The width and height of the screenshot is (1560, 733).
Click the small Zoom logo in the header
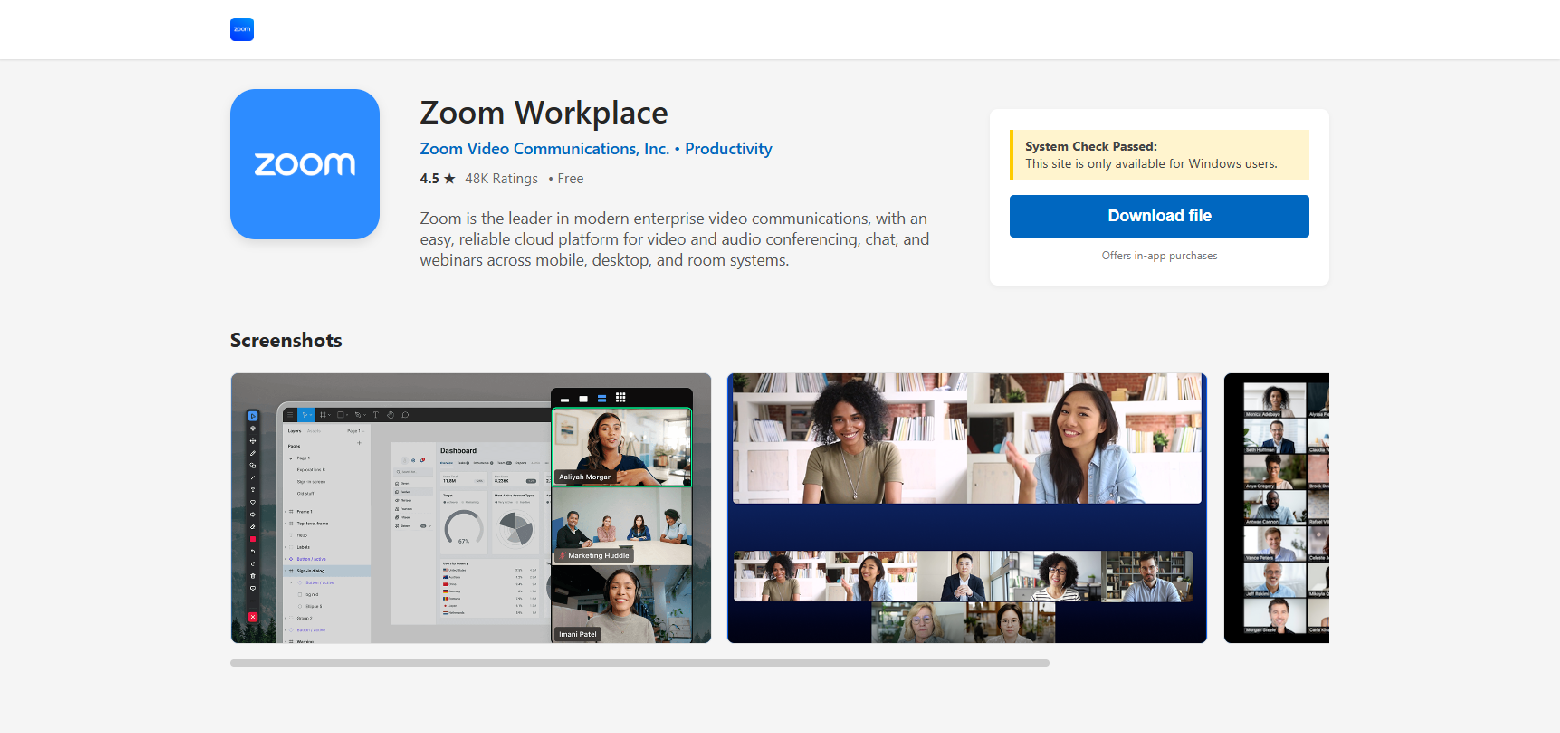coord(242,29)
